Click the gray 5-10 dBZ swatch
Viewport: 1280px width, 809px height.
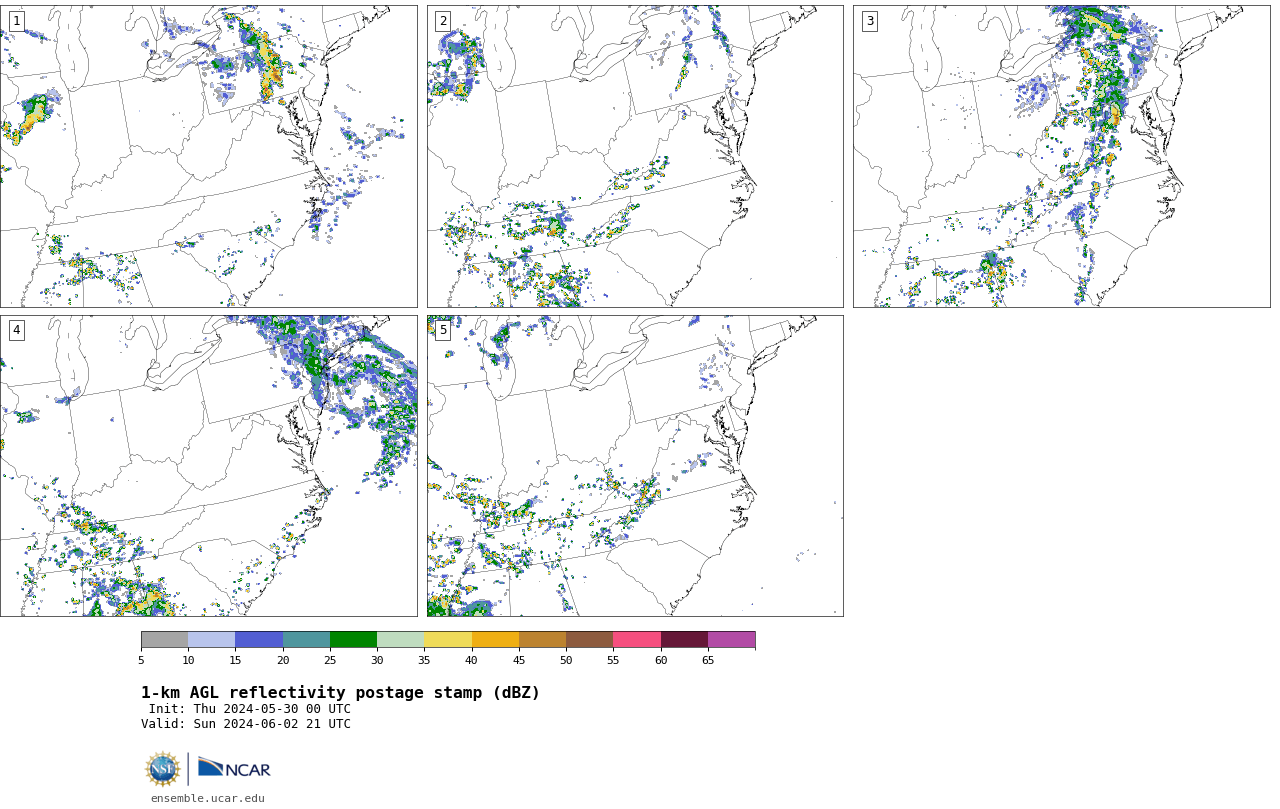(164, 640)
